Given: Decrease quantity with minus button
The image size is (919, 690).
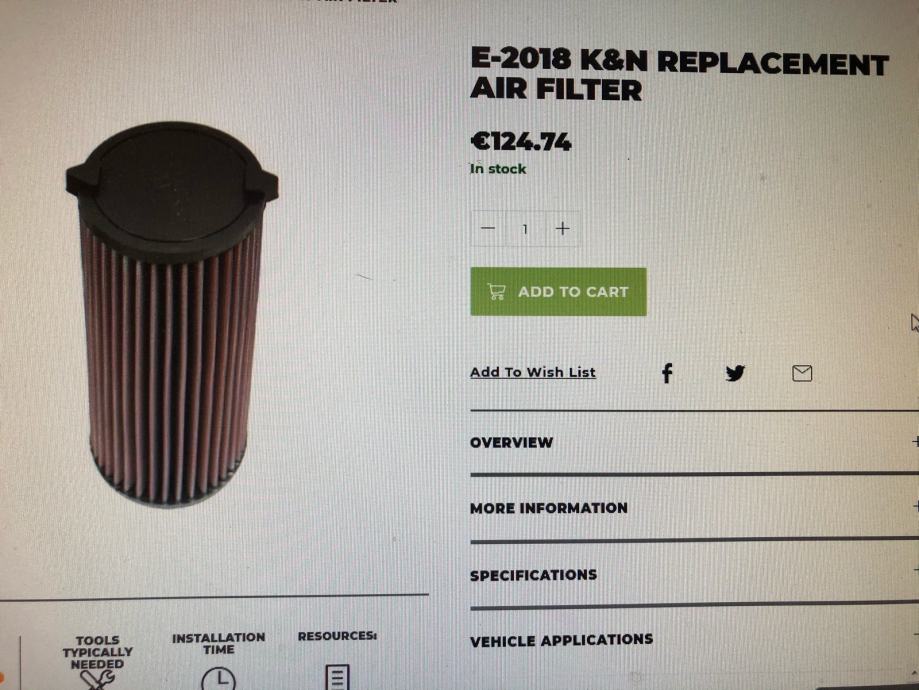Looking at the screenshot, I should [488, 228].
